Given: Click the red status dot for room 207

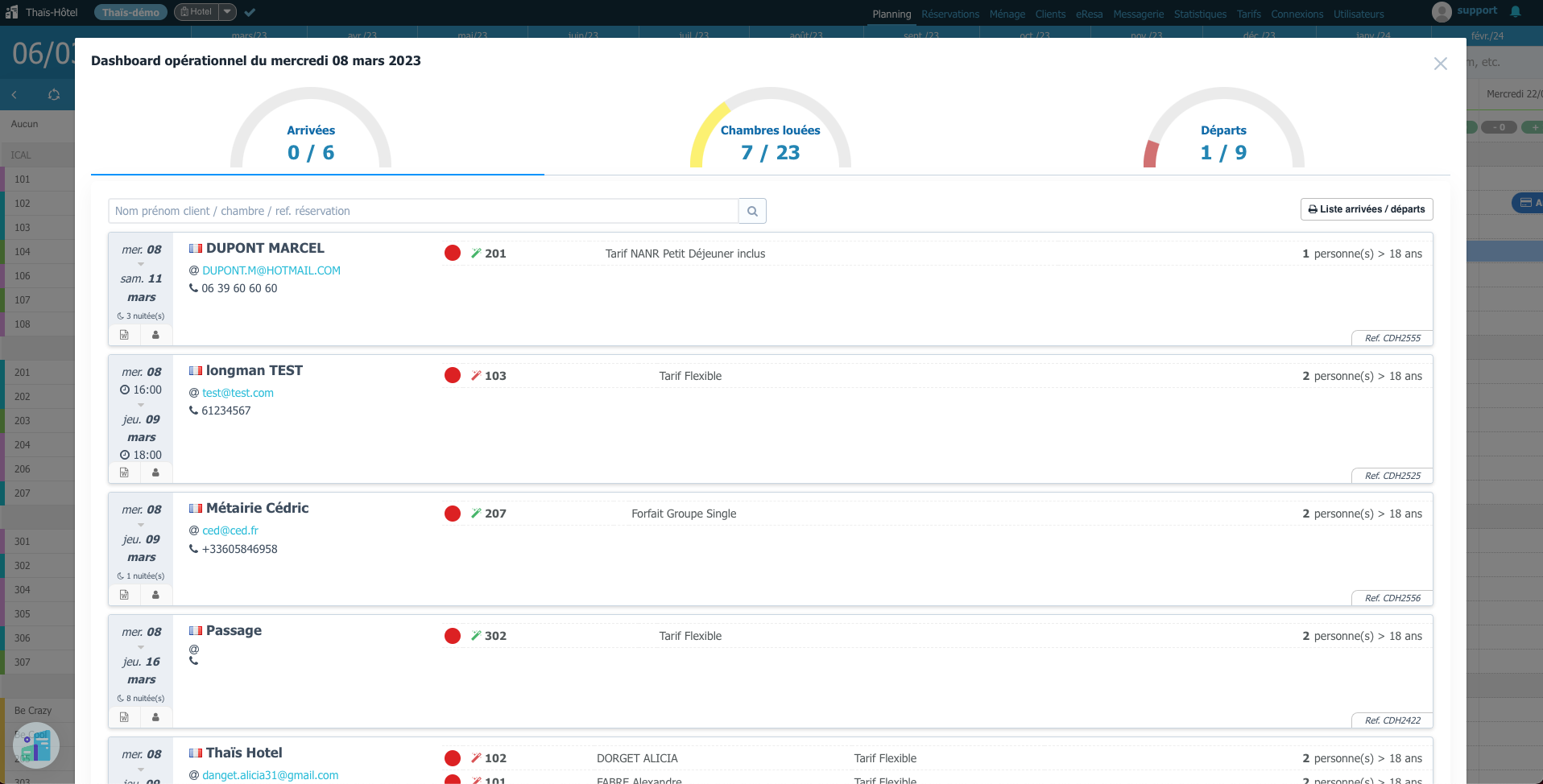Looking at the screenshot, I should coord(453,514).
